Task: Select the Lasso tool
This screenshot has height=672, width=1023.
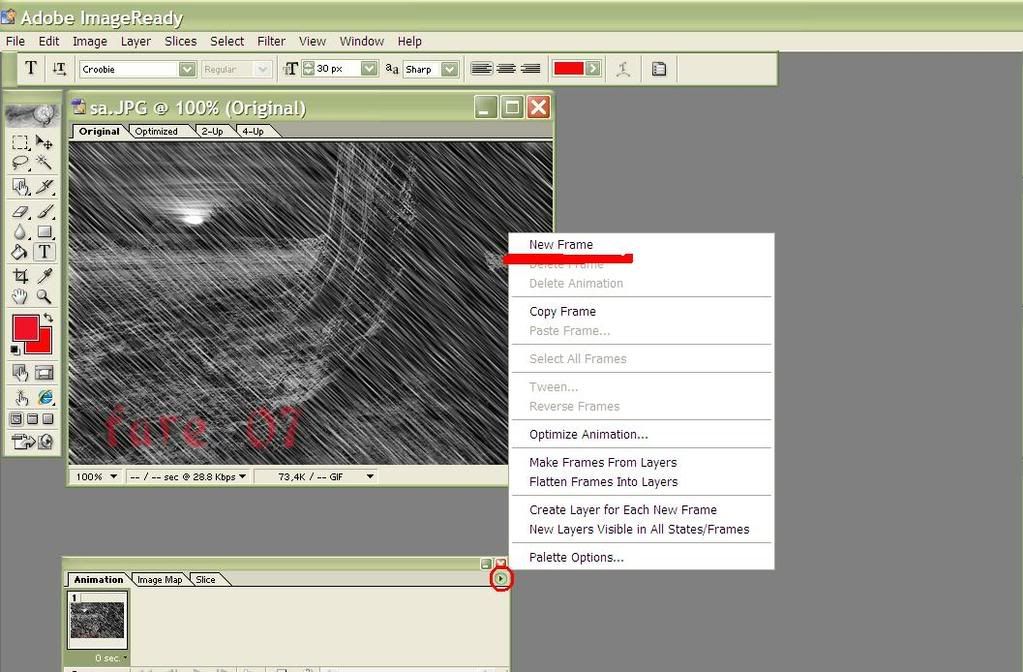Action: [x=20, y=162]
